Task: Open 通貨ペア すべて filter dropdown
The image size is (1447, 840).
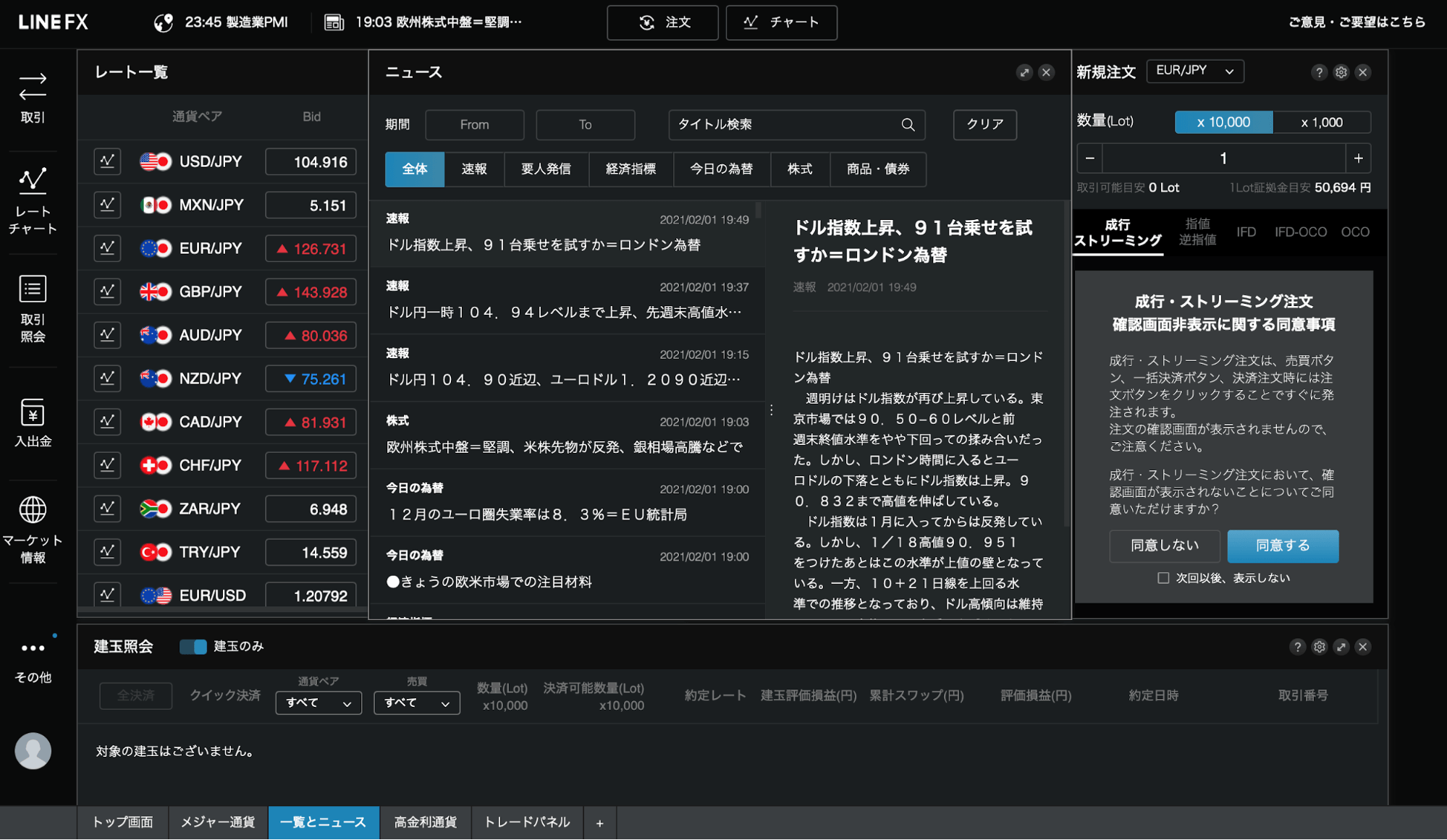Action: (x=318, y=703)
